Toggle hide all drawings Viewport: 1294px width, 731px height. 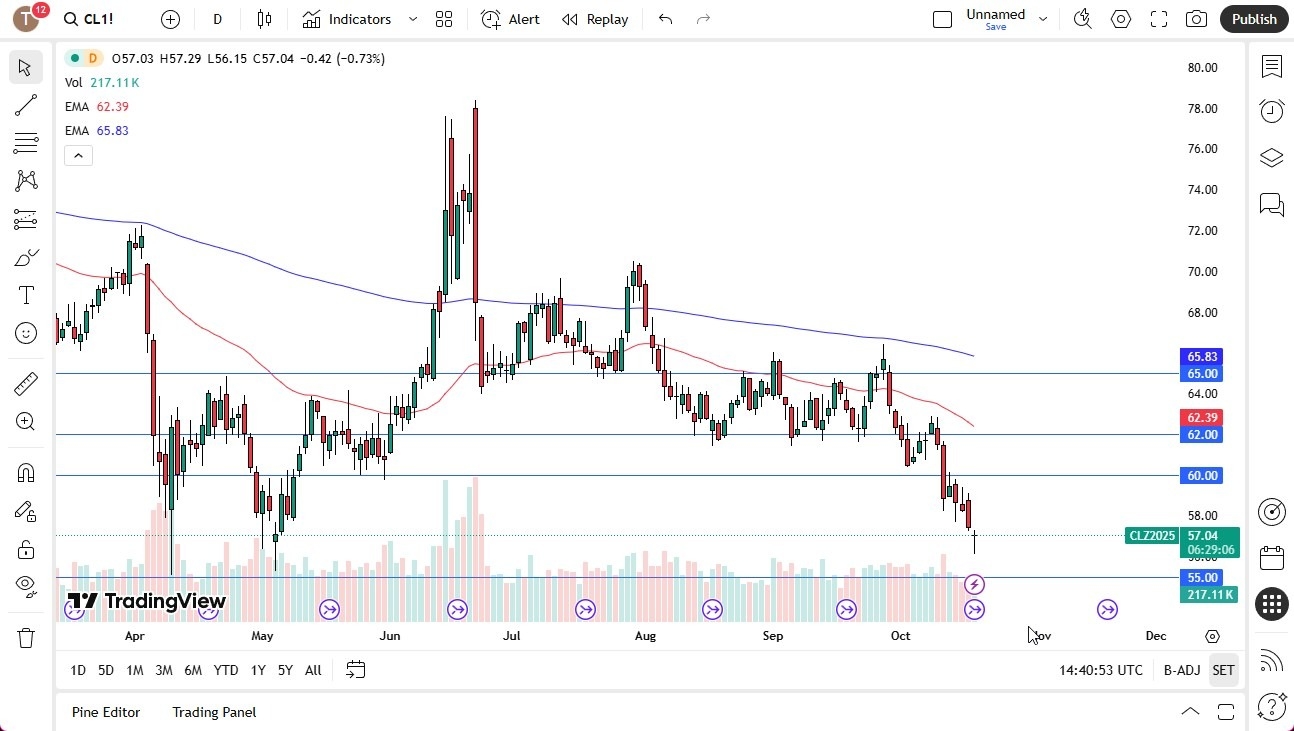click(25, 585)
